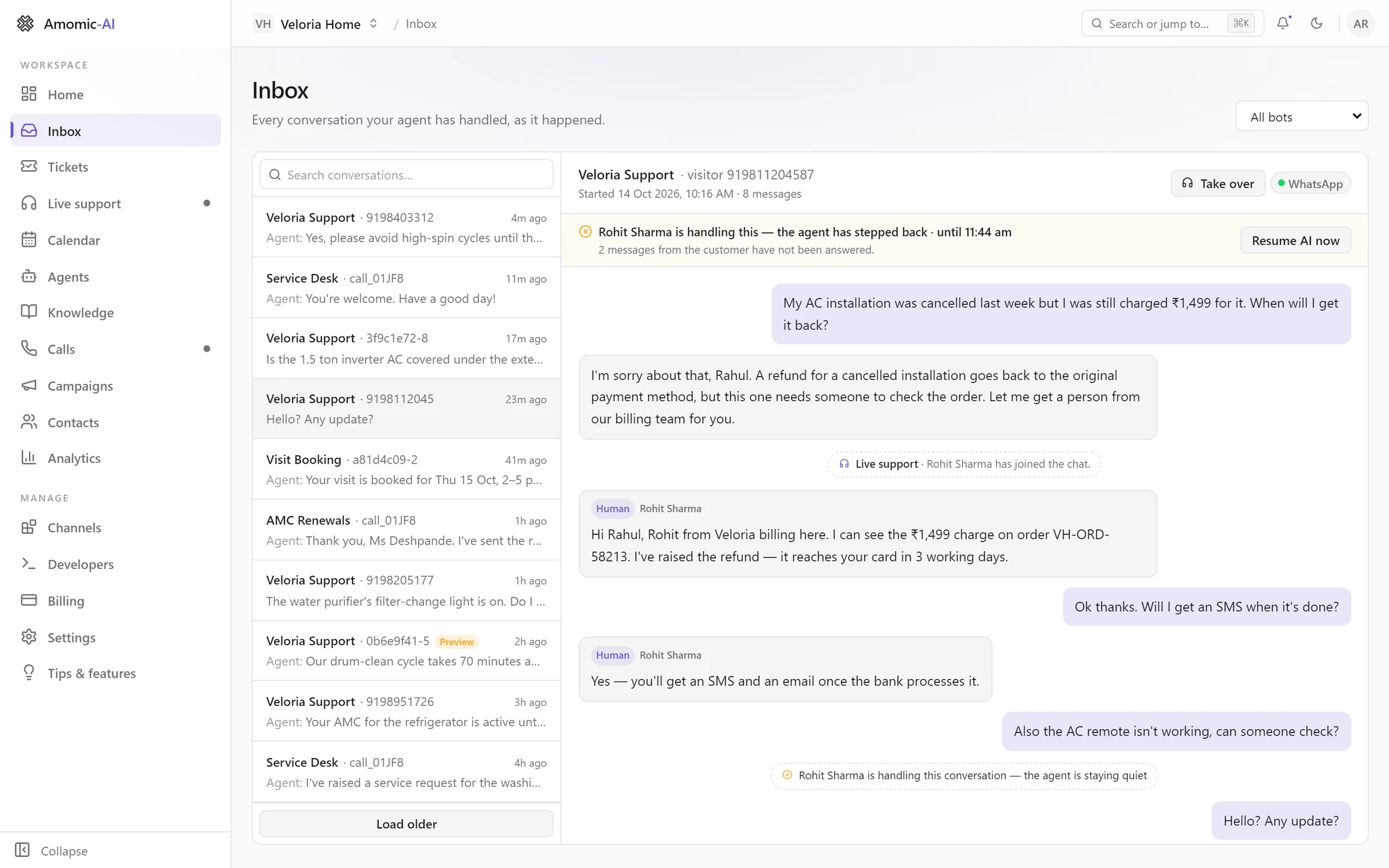1389x868 pixels.
Task: Click the Analytics bar chart icon
Action: click(29, 458)
